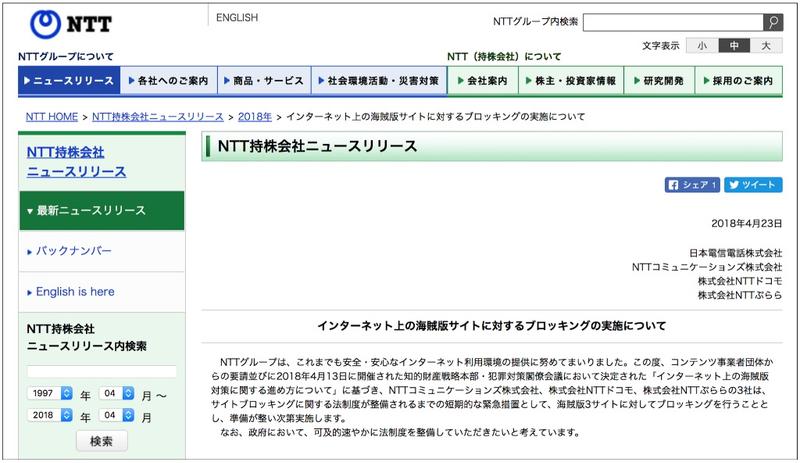Open the NTT持株会社ニュースリリース breadcrumb link
800x463 pixels.
[x=158, y=117]
